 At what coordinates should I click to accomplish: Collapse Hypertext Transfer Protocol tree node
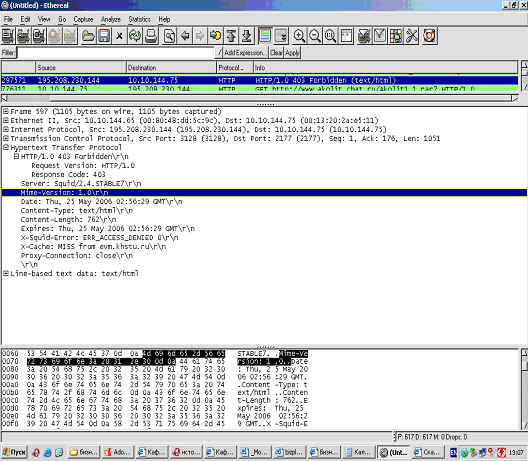pyautogui.click(x=6, y=147)
